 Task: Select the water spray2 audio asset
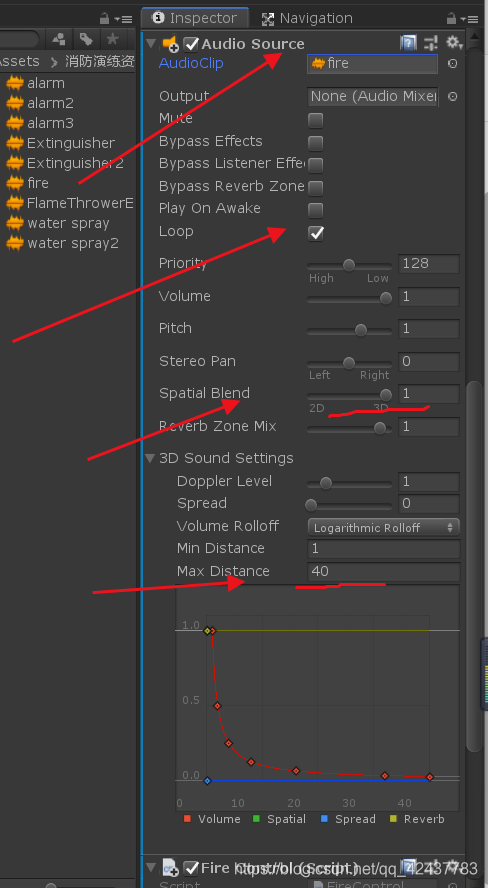click(62, 243)
